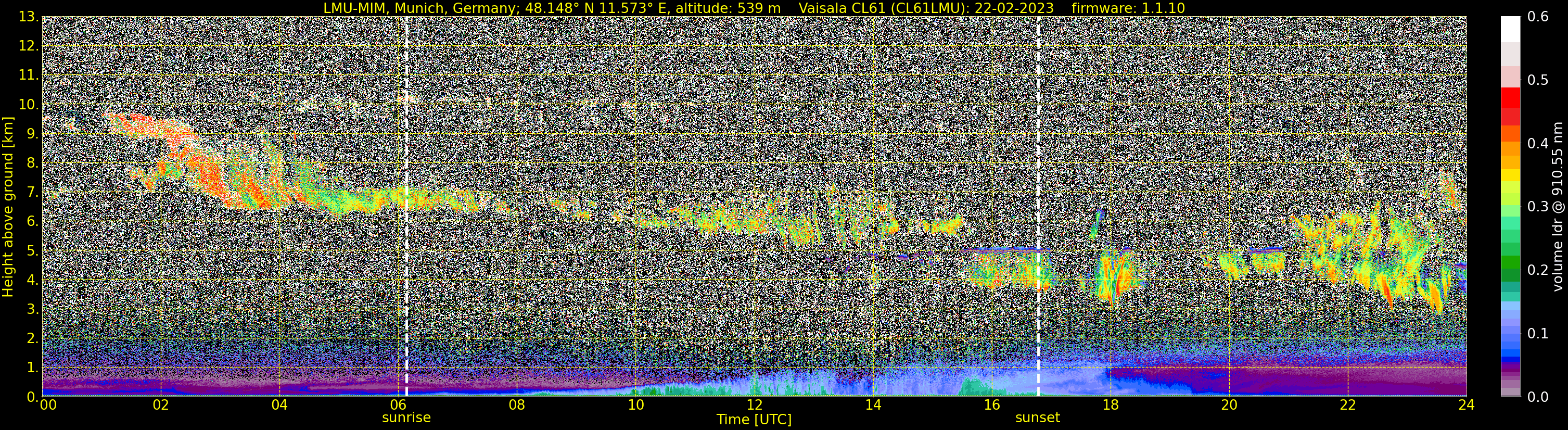Click the colorbar tick label '0.5'
This screenshot has height=430, width=1568.
(1538, 80)
